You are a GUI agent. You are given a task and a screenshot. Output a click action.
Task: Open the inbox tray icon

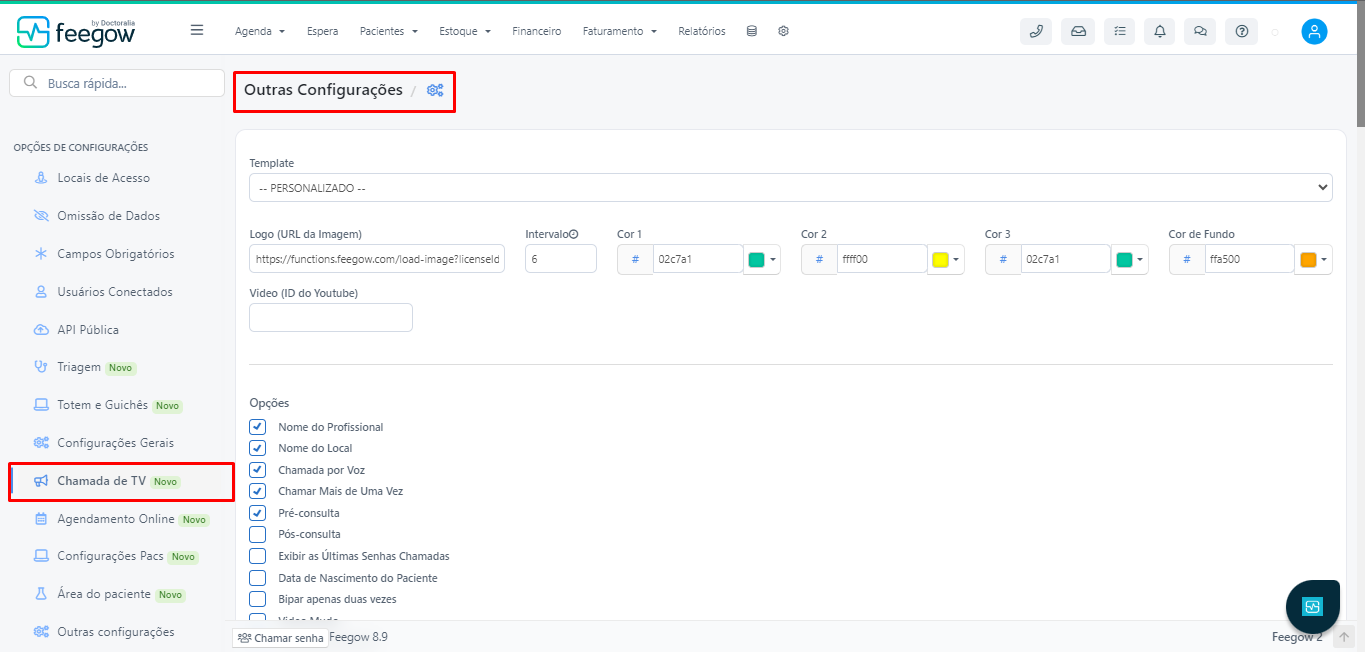tap(1078, 31)
